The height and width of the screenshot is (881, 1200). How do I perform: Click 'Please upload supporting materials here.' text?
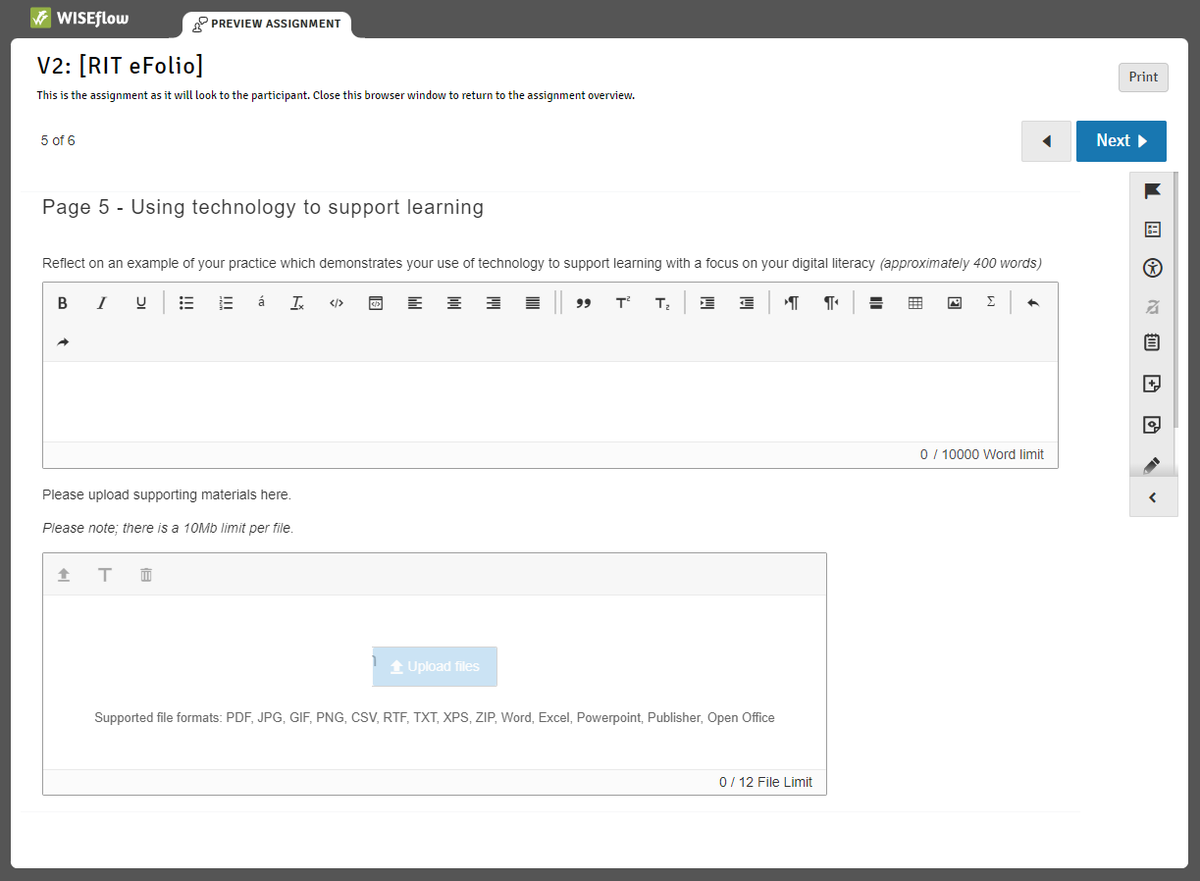[167, 495]
